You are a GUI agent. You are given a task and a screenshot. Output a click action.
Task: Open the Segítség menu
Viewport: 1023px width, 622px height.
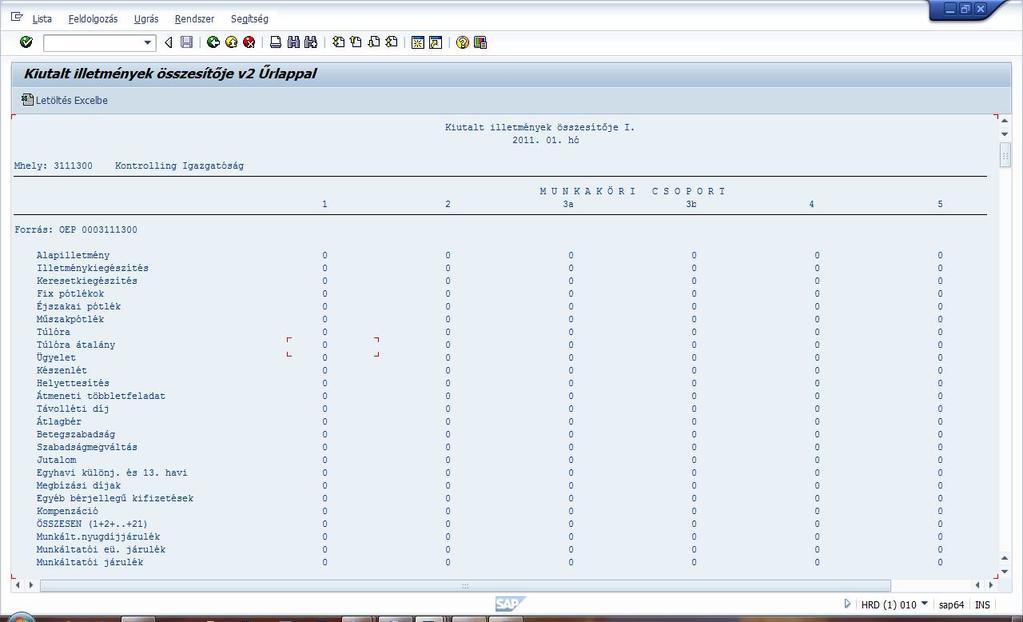(249, 19)
